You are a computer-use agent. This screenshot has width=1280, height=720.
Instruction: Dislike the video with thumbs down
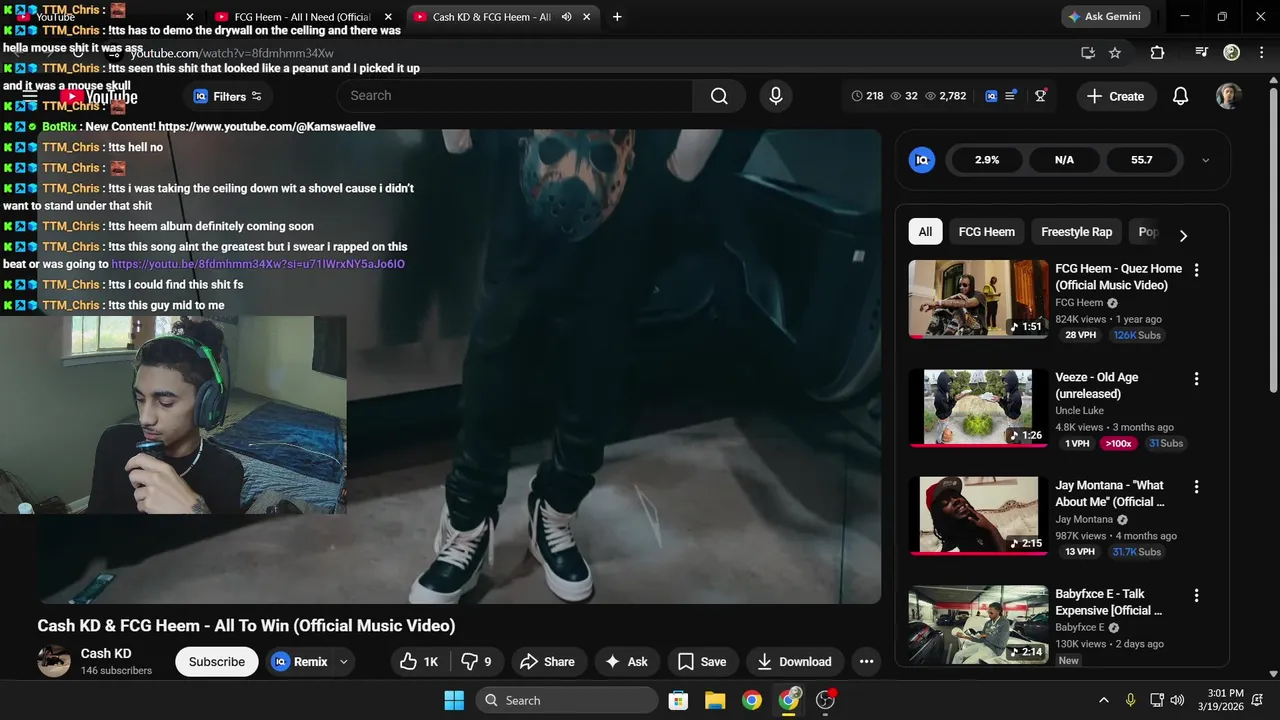pos(476,661)
